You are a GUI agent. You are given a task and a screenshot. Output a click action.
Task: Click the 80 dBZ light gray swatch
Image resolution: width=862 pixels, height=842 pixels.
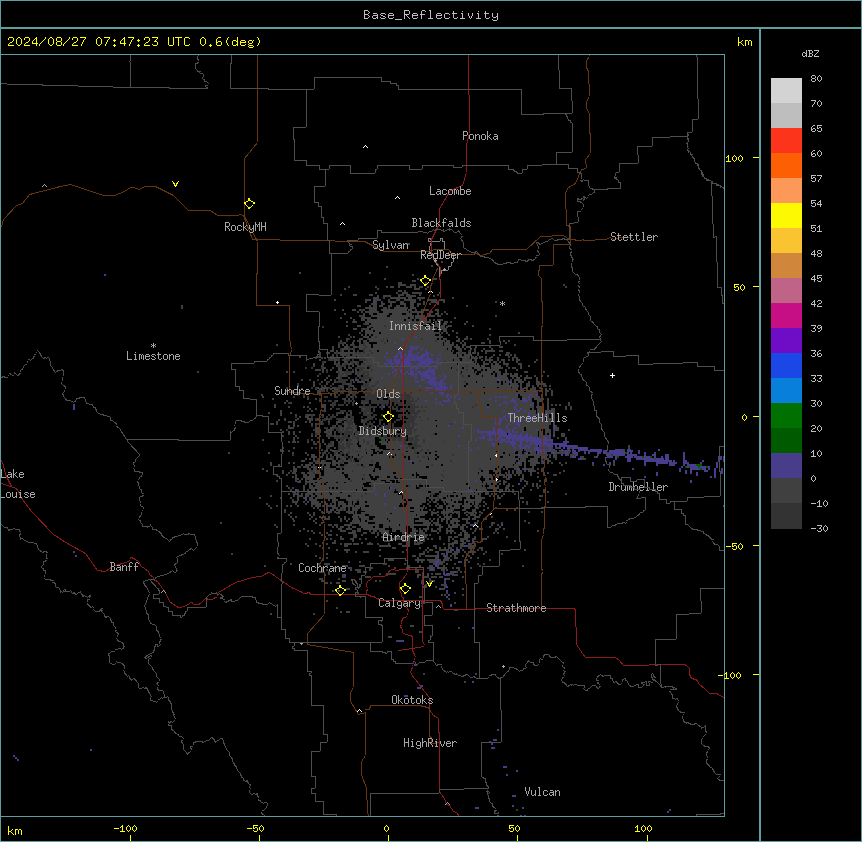(x=786, y=90)
